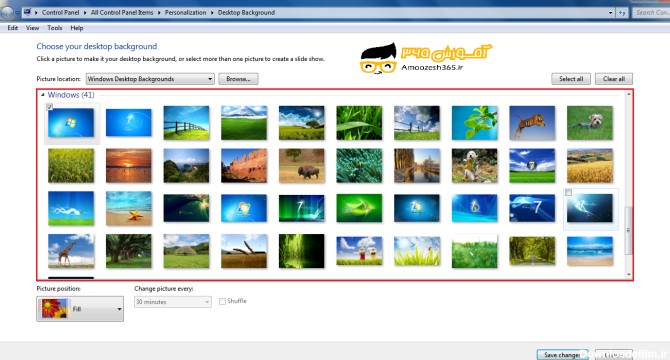Open the Tools menu
The height and width of the screenshot is (360, 670).
(x=55, y=28)
